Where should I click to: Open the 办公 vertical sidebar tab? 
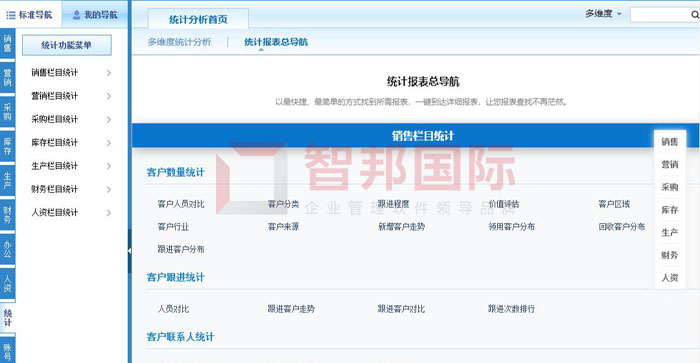tap(8, 249)
